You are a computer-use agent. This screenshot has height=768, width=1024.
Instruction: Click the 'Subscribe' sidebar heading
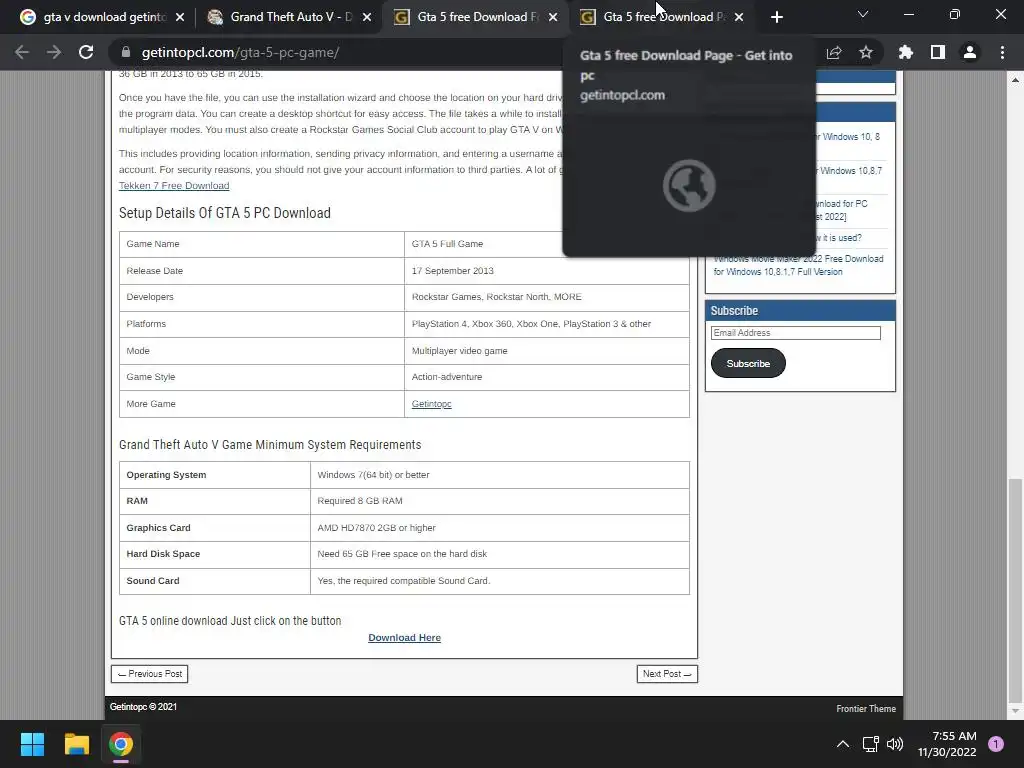734,311
